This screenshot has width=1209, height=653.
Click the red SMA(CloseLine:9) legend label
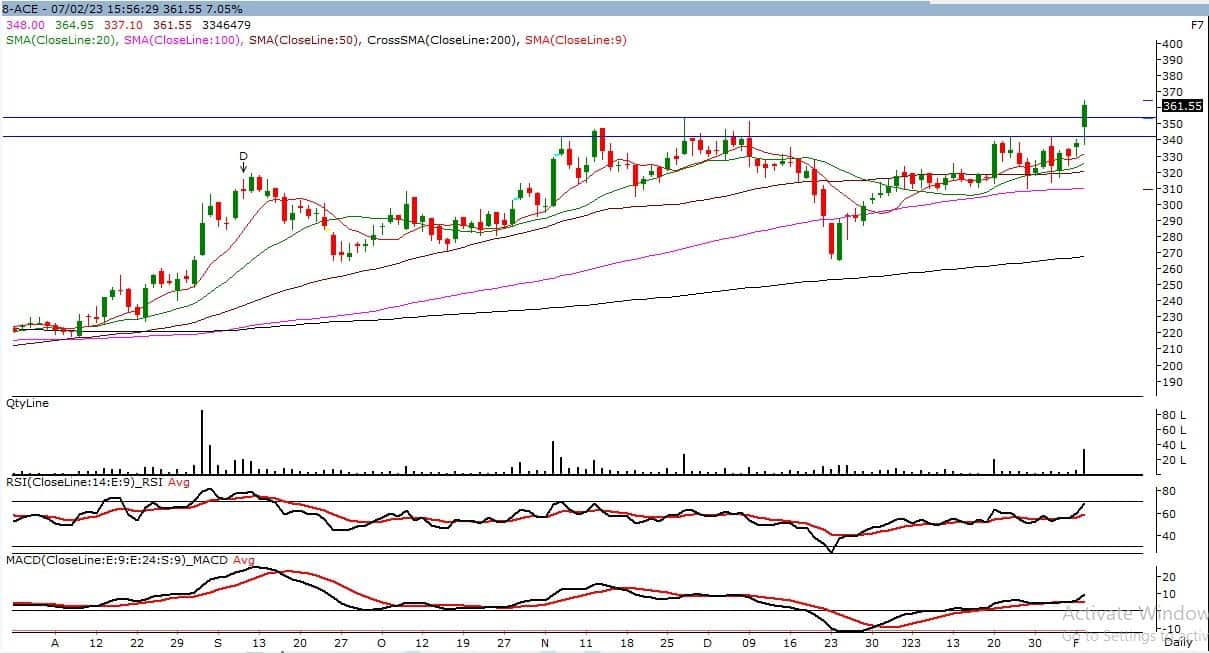(x=575, y=40)
